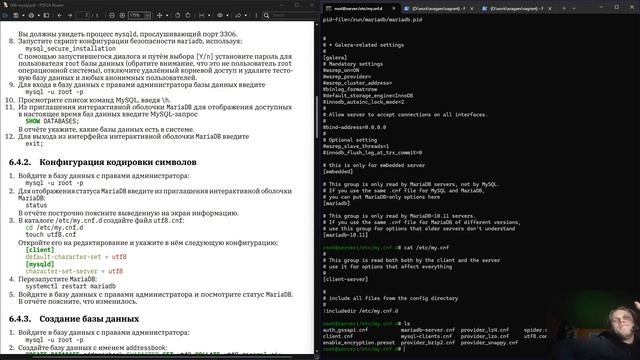The width and height of the screenshot is (640, 360).
Task: Click the save icon in PDF reader
Action: click(x=16, y=15)
